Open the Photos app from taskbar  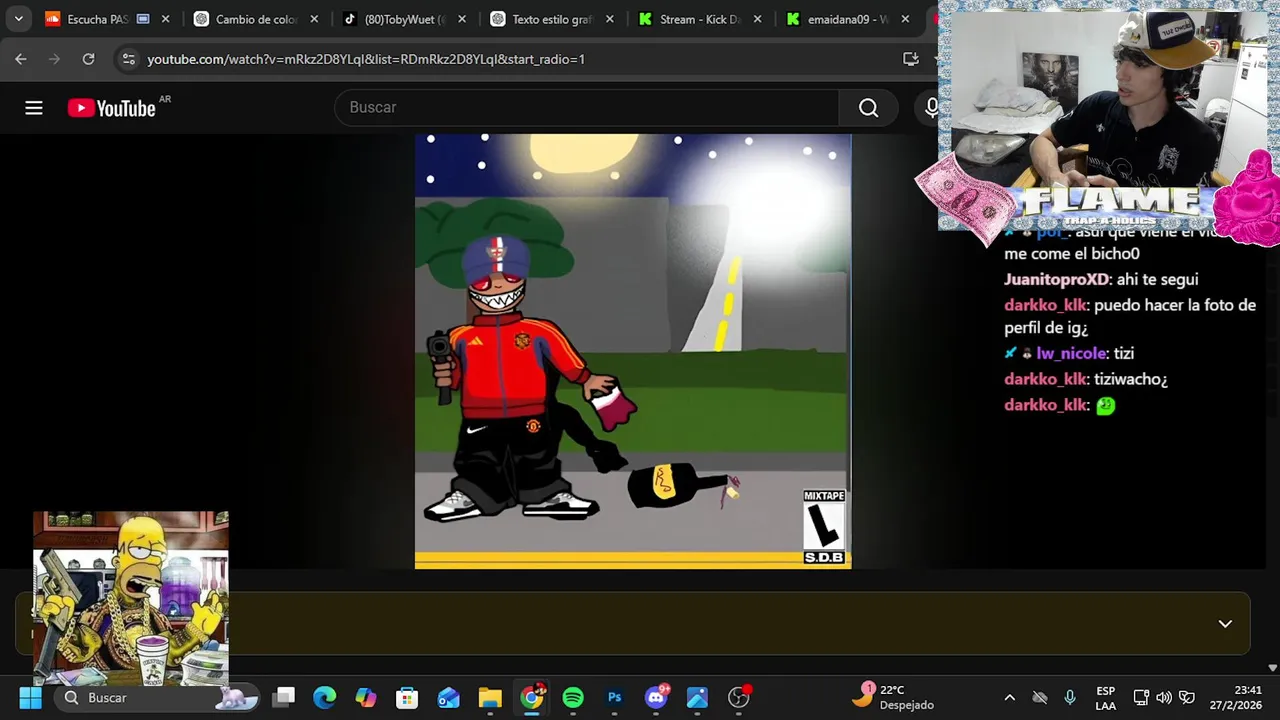tap(697, 697)
